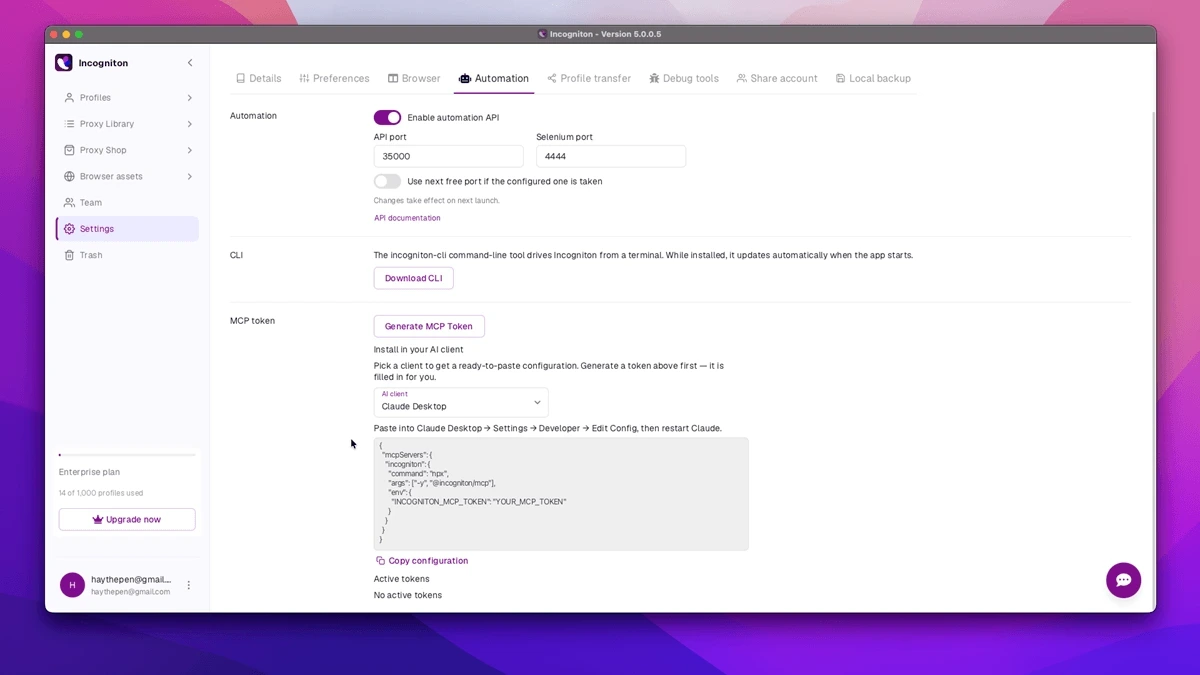Click the Share account people icon
1200x675 pixels.
coord(741,78)
